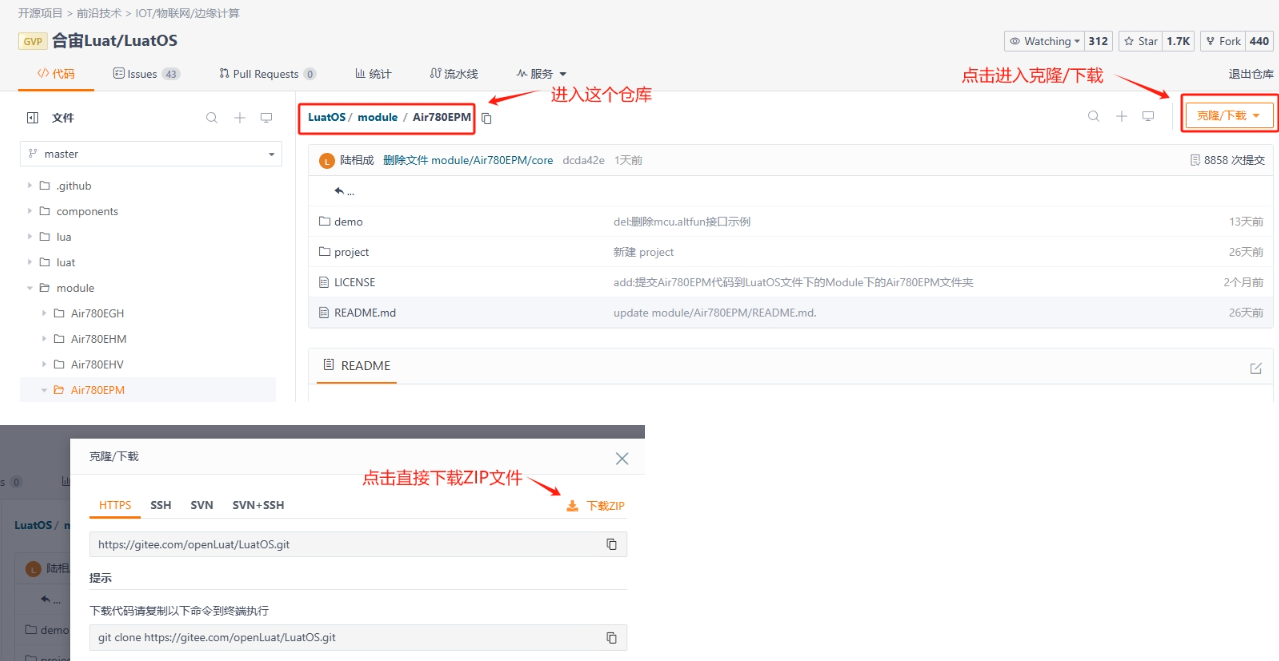Select the SVN tab in clone dialog
The width and height of the screenshot is (1279, 661).
coord(202,505)
